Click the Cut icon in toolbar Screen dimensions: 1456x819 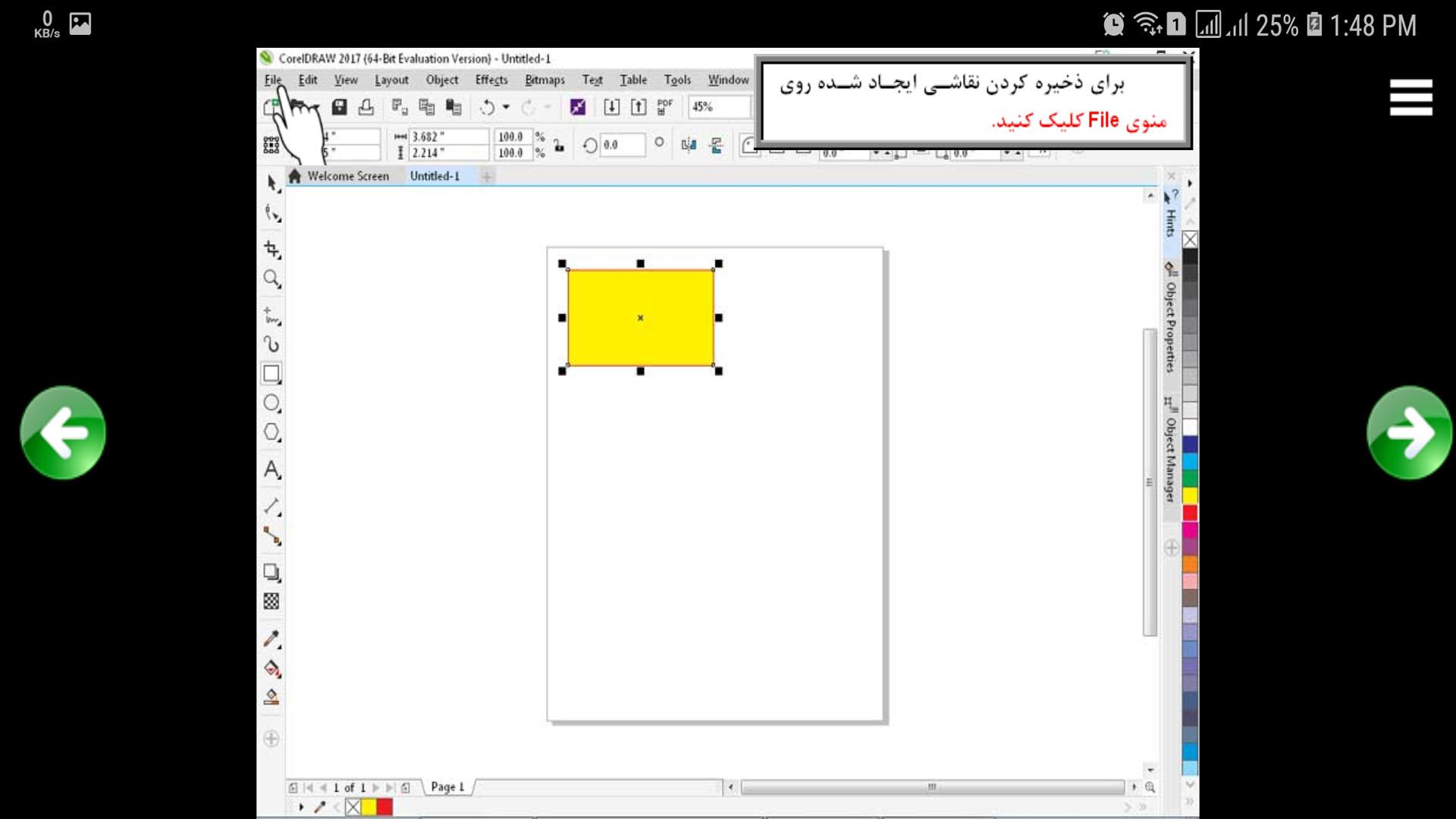(400, 107)
